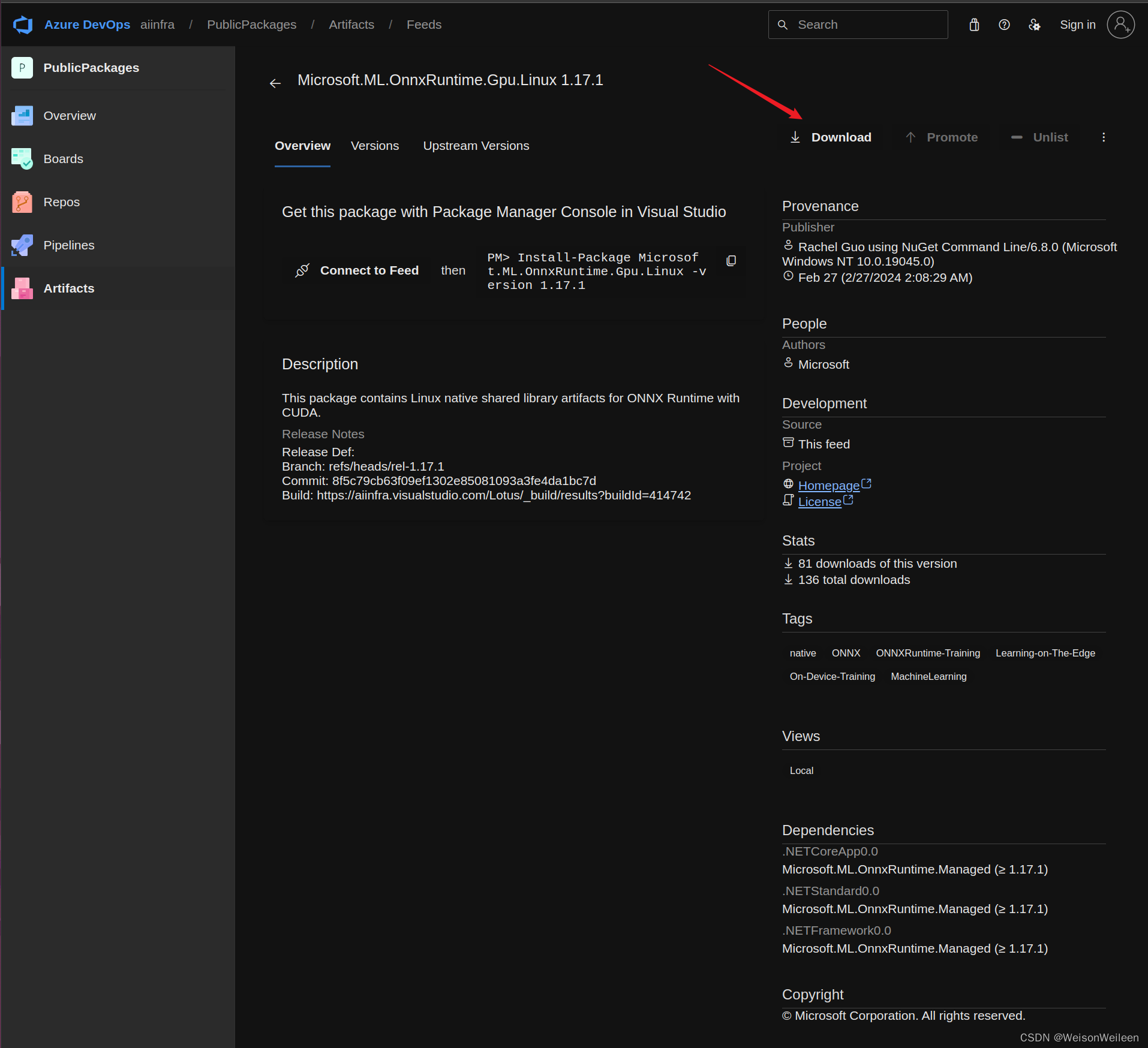The width and height of the screenshot is (1148, 1048).
Task: Switch to the Overview tab
Action: 302,146
